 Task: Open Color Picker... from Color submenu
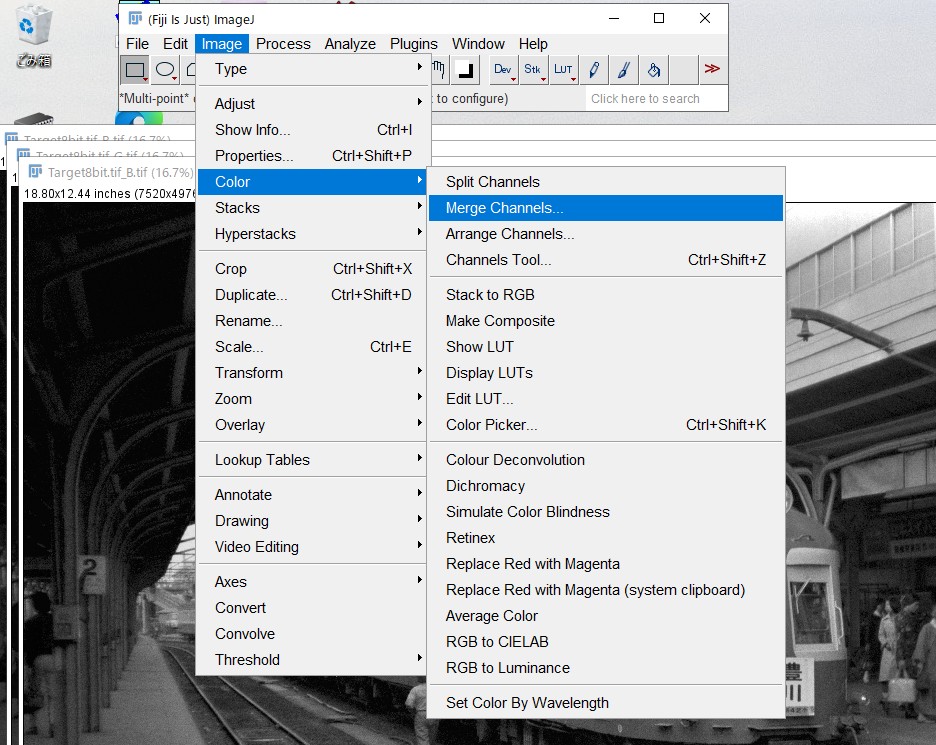(x=606, y=425)
